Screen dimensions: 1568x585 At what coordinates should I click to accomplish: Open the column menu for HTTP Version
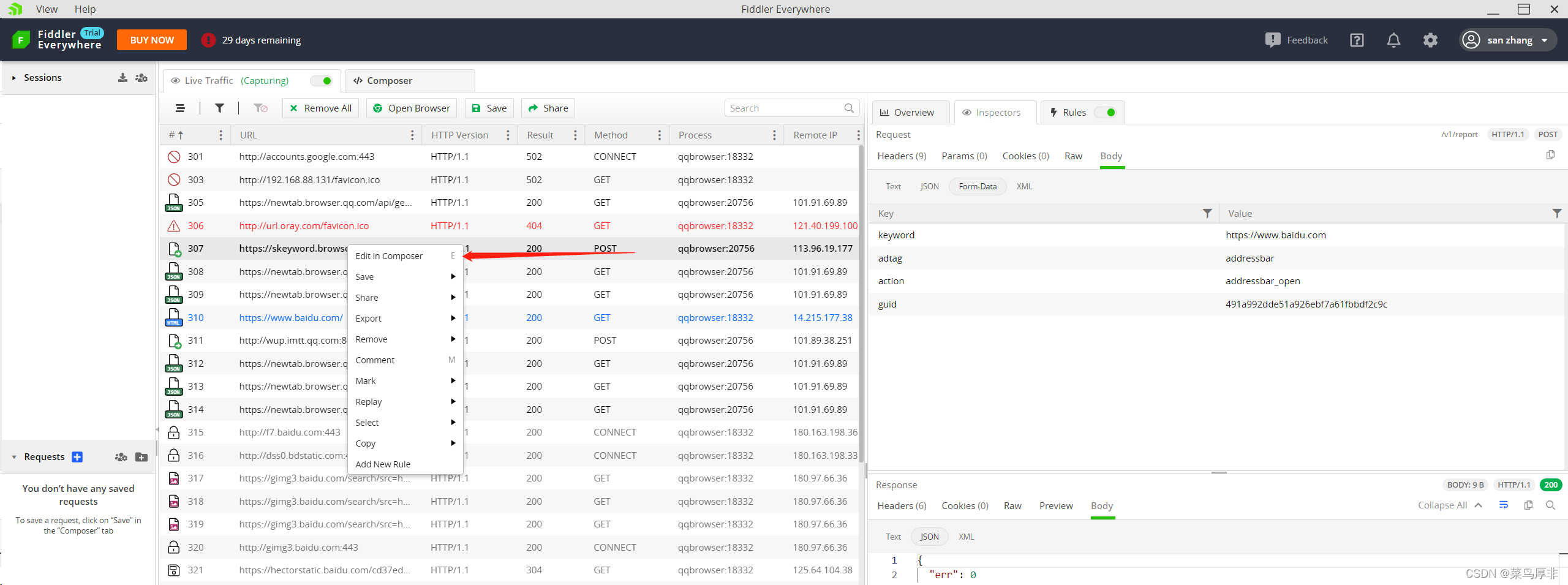pyautogui.click(x=508, y=135)
